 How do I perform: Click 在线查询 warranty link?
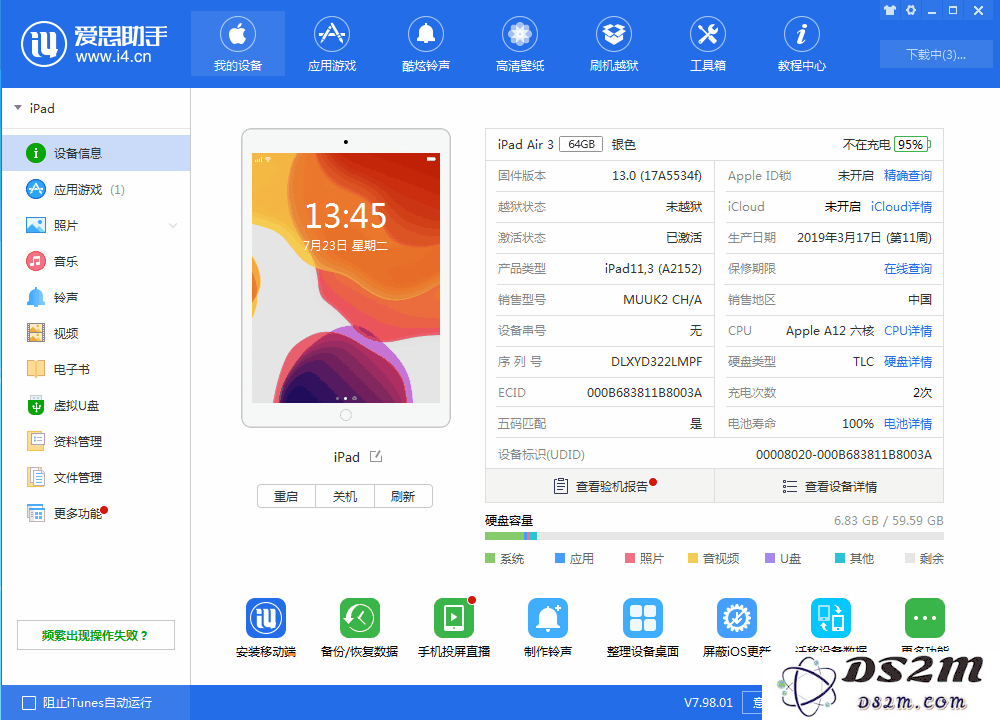[908, 268]
